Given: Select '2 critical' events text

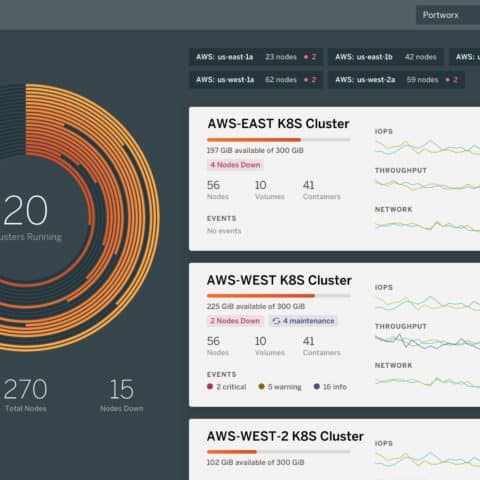Looking at the screenshot, I should (231, 387).
